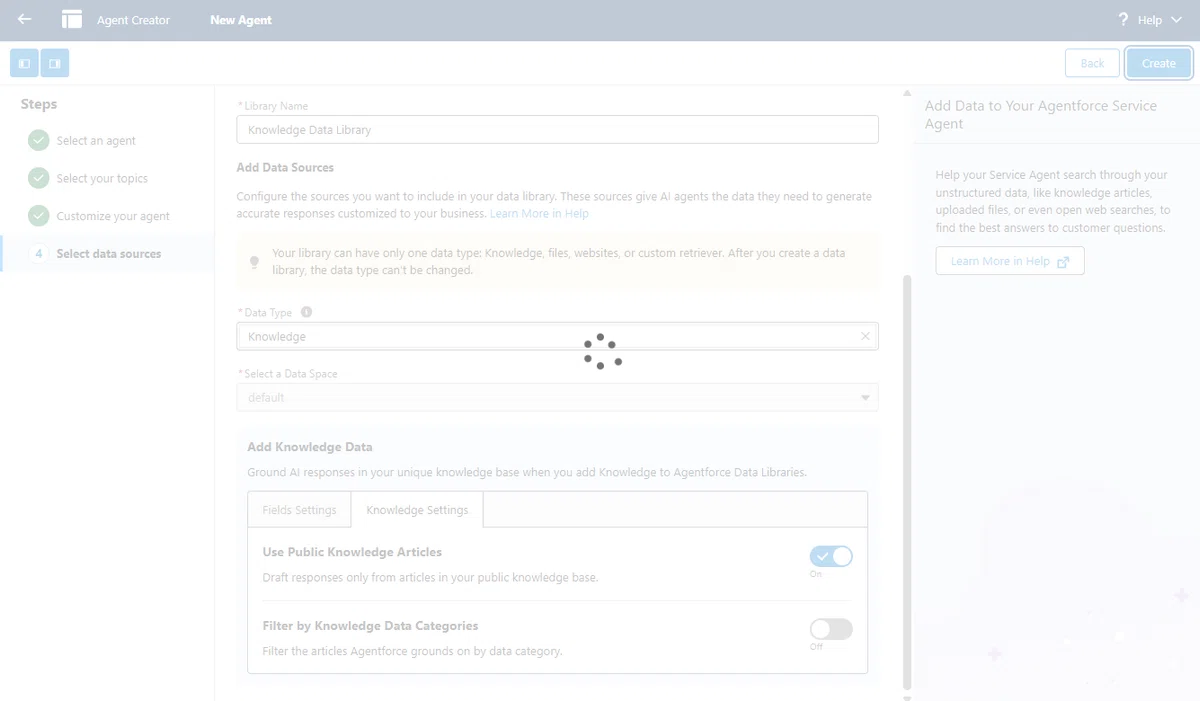This screenshot has width=1200, height=701.
Task: Click the Create button
Action: tap(1159, 63)
